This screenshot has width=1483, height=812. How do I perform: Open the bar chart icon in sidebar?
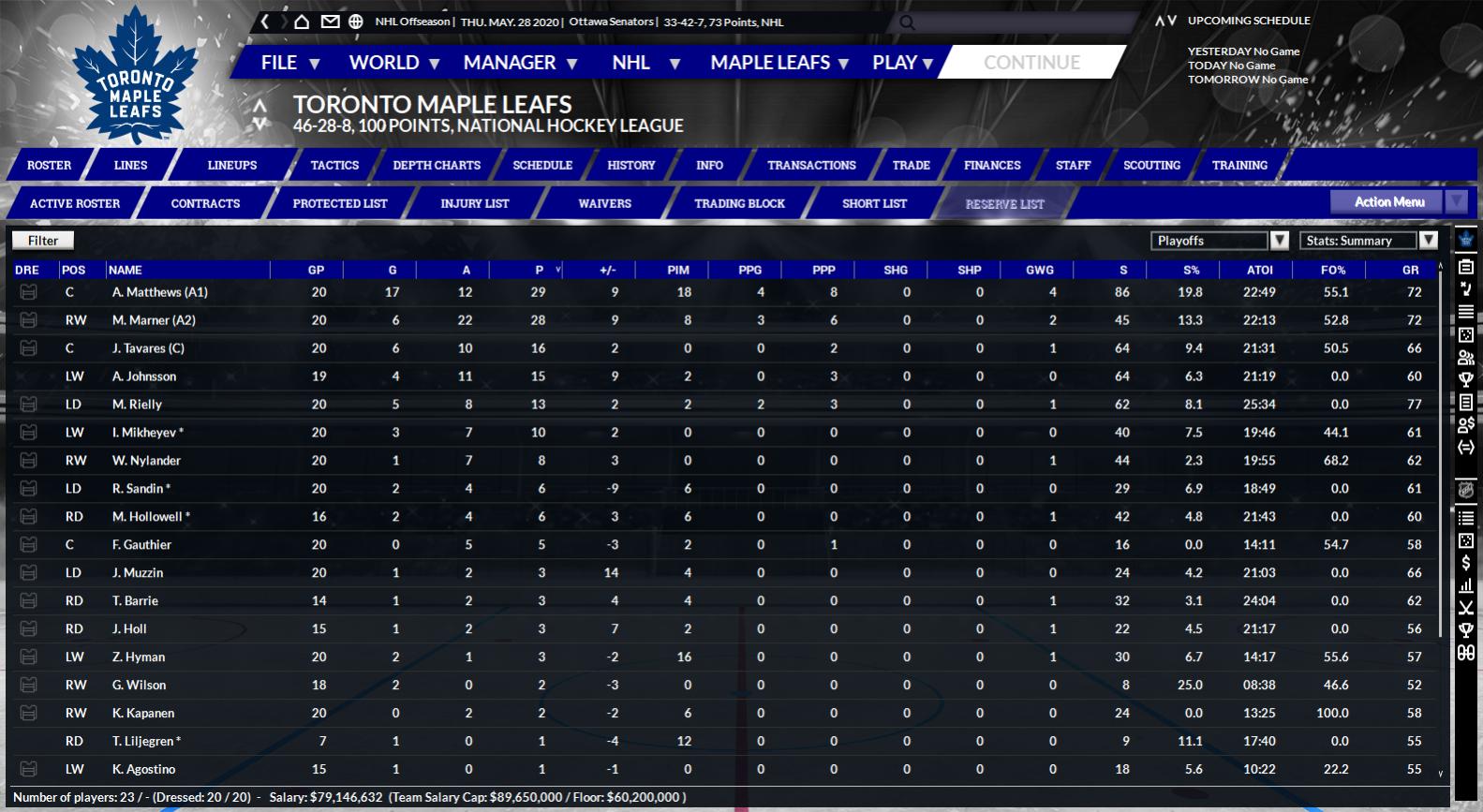tap(1466, 585)
